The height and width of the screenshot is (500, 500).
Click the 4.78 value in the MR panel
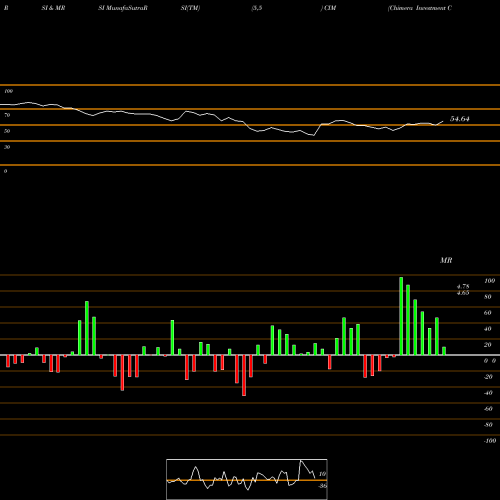pos(463,286)
